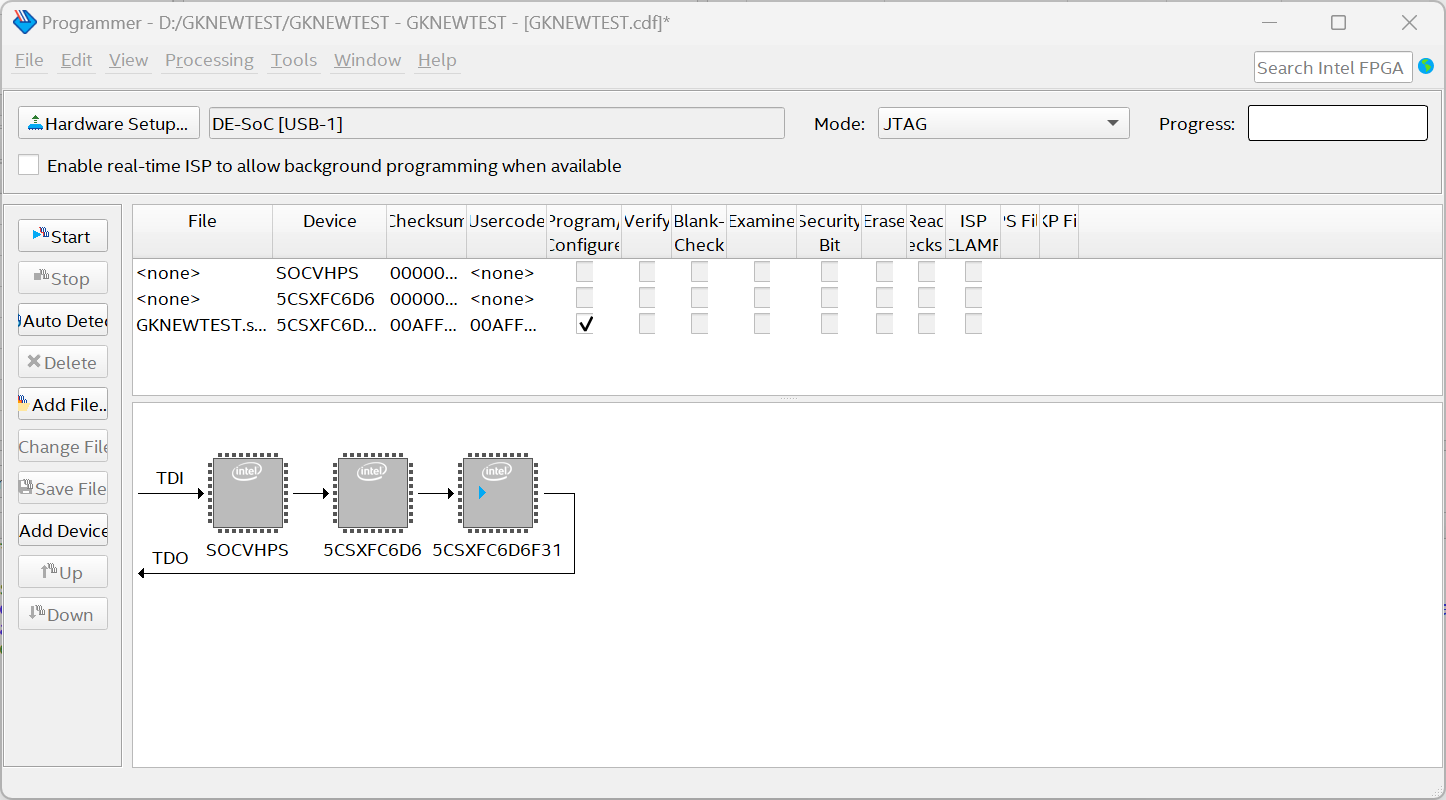1446x800 pixels.
Task: Open the Tools menu
Action: 294,60
